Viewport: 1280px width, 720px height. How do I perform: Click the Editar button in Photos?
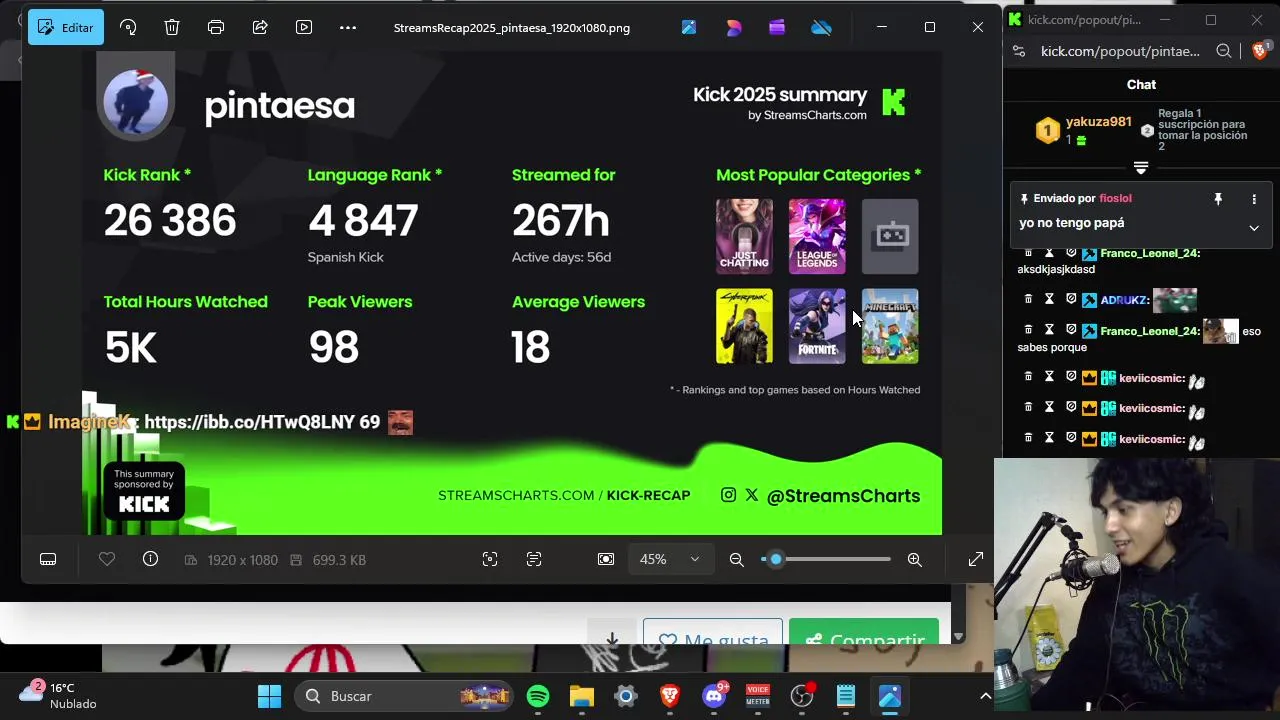tap(66, 27)
